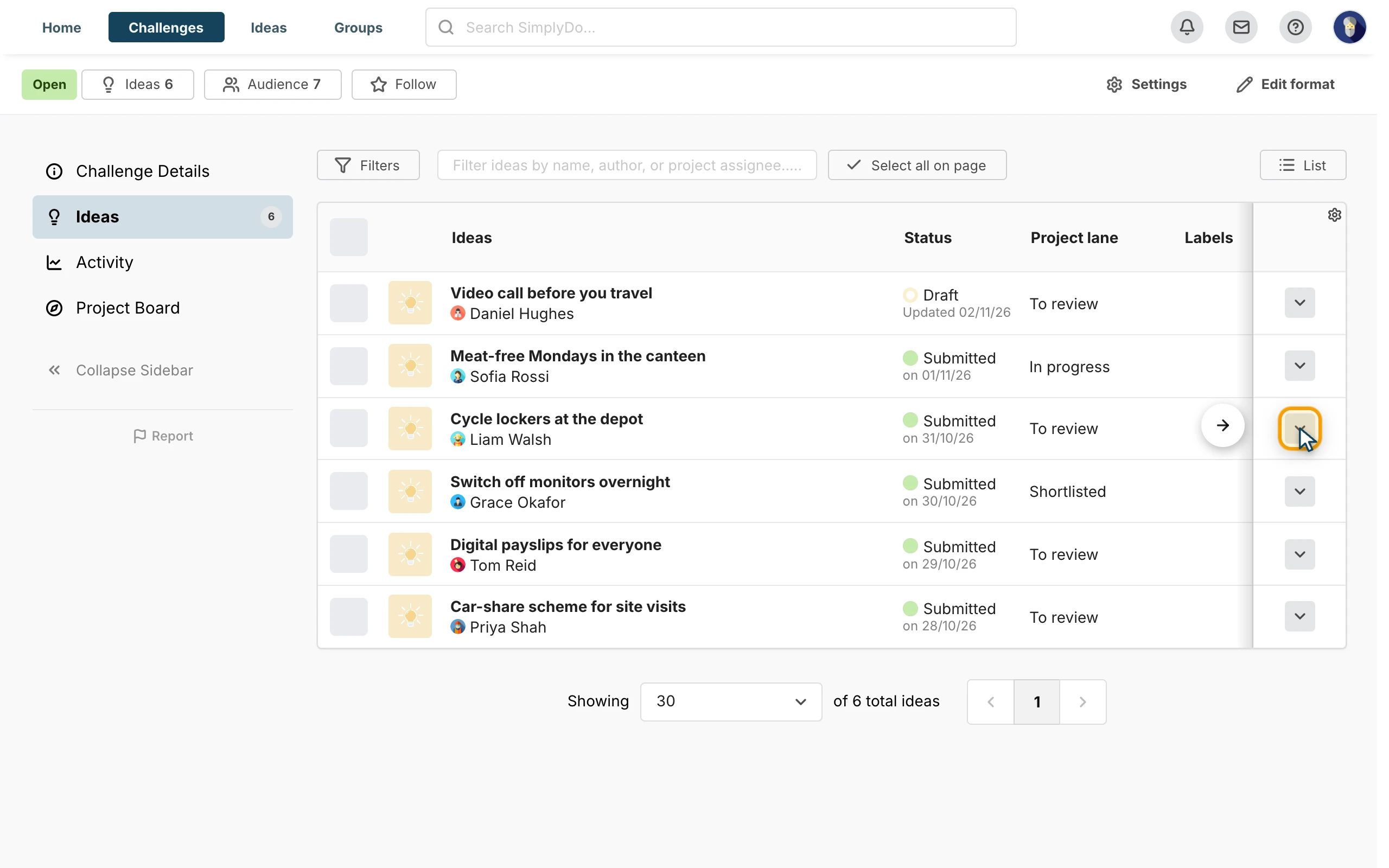Click the Report link
This screenshot has height=868, width=1389.
[162, 436]
